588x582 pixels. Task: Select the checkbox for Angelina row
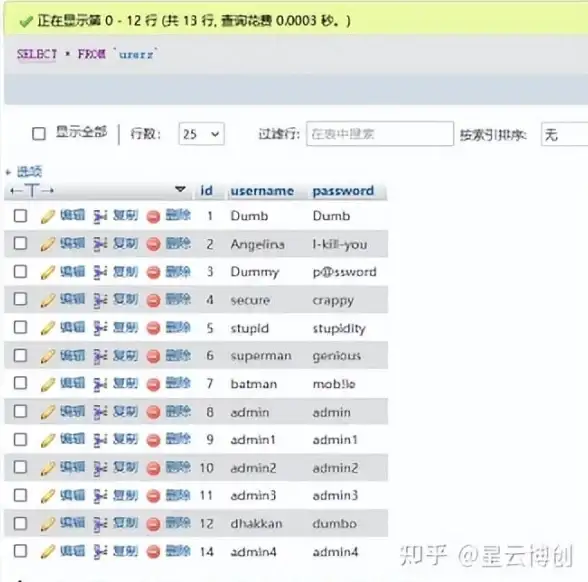pyautogui.click(x=20, y=244)
